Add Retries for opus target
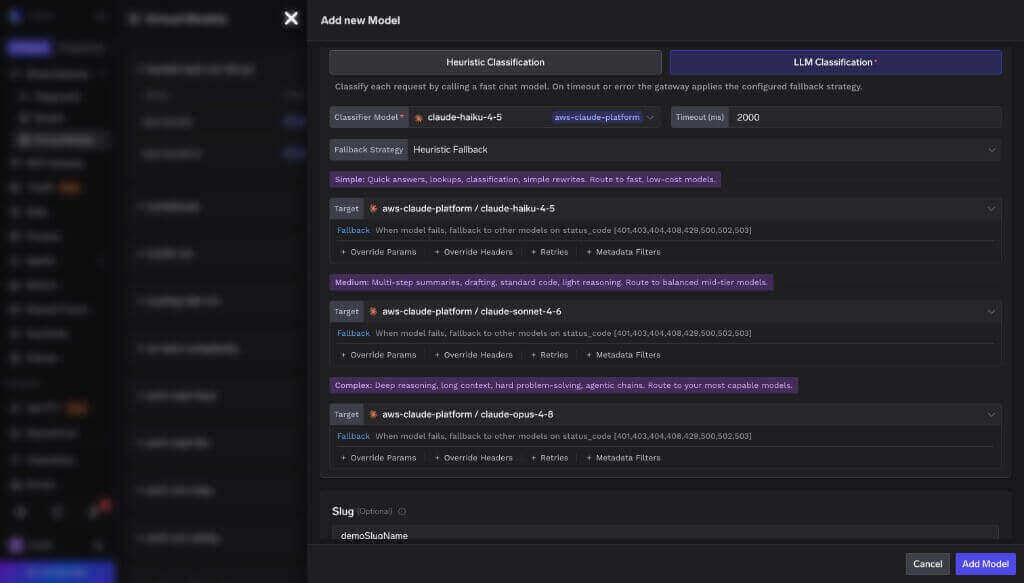Image resolution: width=1024 pixels, height=583 pixels. click(549, 458)
